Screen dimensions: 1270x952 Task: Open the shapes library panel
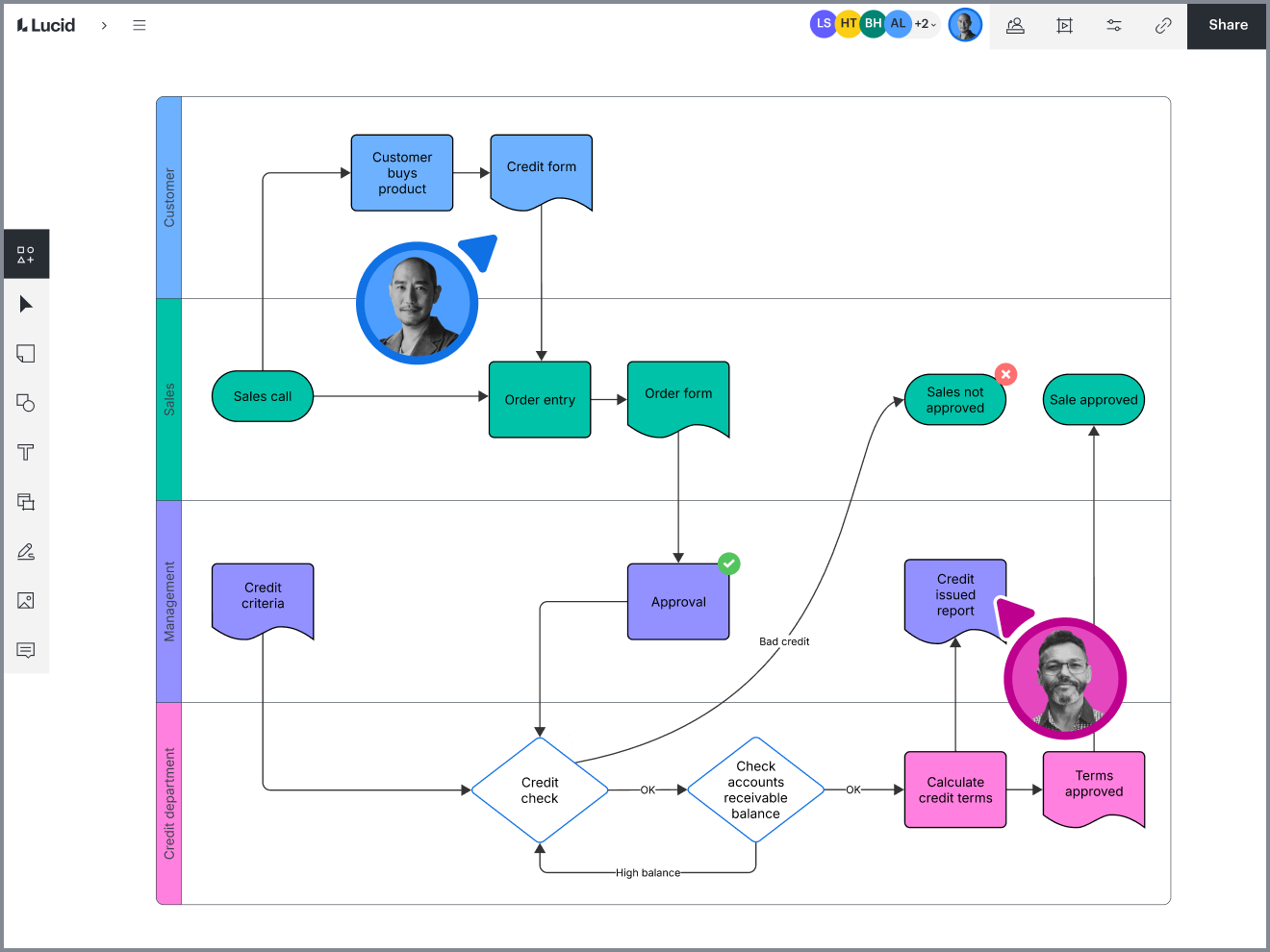(x=26, y=255)
